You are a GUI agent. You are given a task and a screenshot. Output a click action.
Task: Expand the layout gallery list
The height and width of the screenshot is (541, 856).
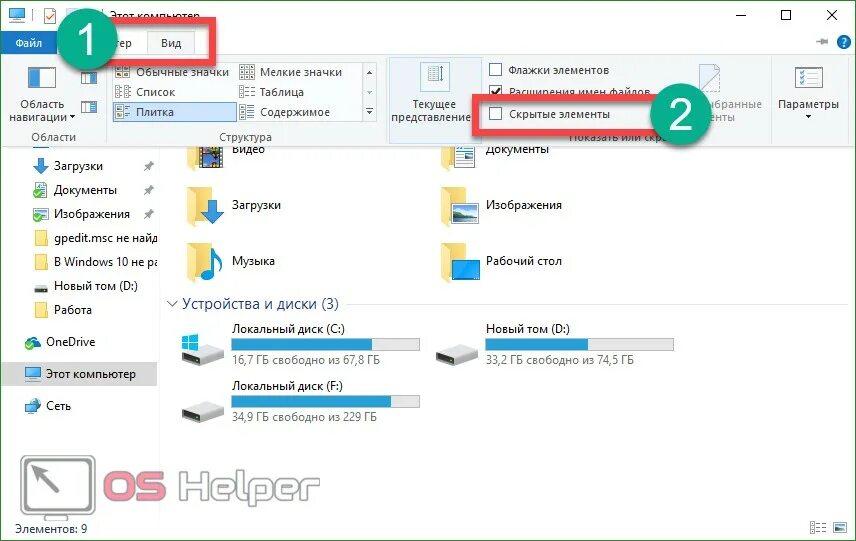pos(370,112)
